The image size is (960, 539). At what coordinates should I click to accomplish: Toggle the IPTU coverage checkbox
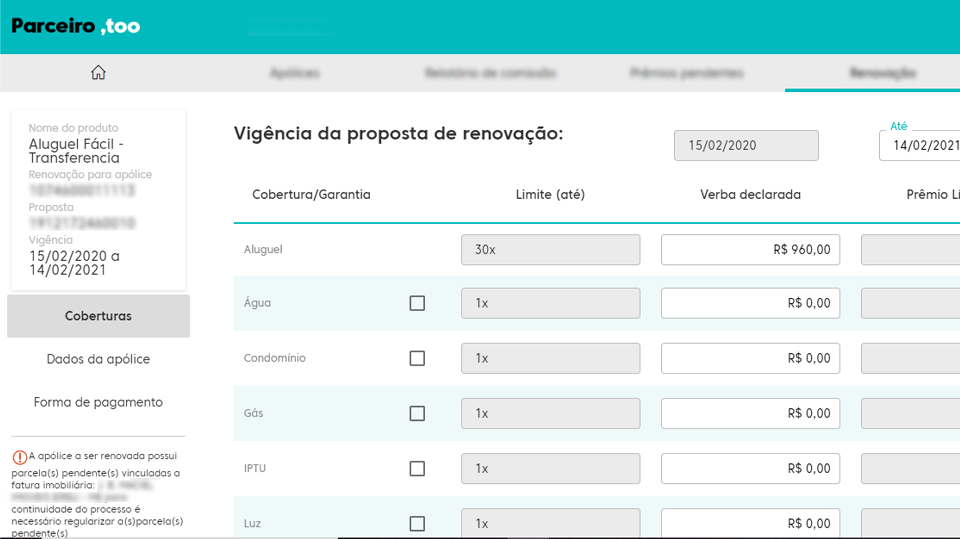point(417,468)
